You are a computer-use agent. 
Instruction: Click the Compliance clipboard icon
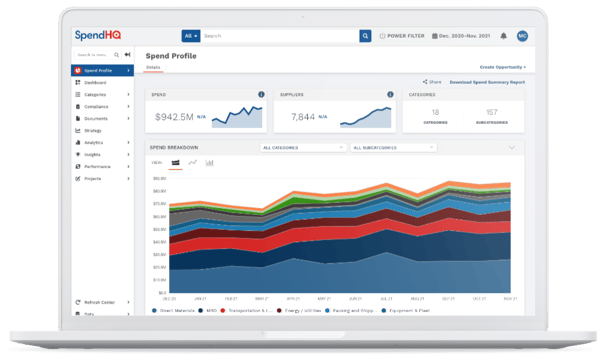click(78, 106)
